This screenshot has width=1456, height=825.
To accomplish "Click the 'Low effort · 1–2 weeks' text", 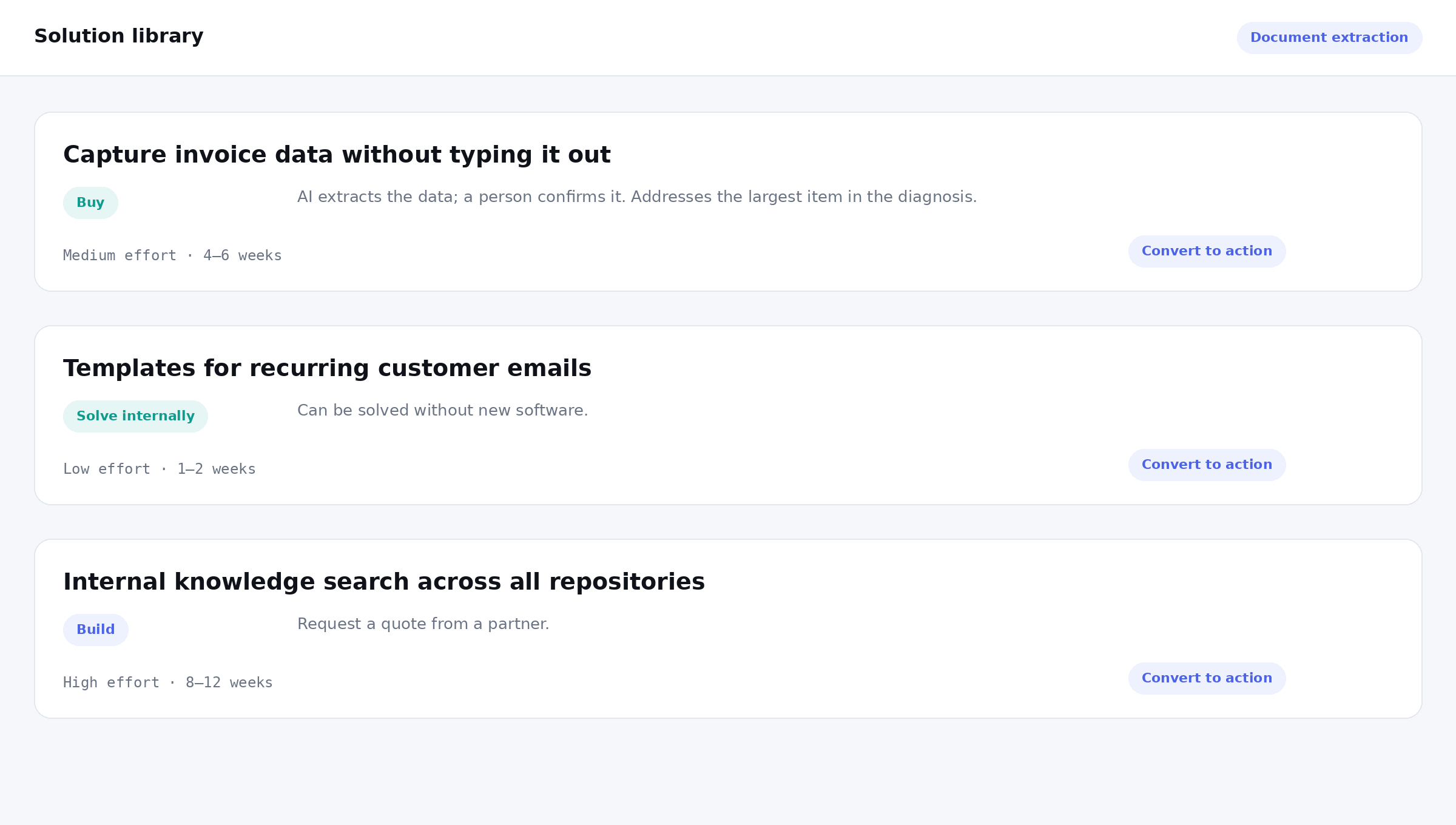I will coord(160,469).
